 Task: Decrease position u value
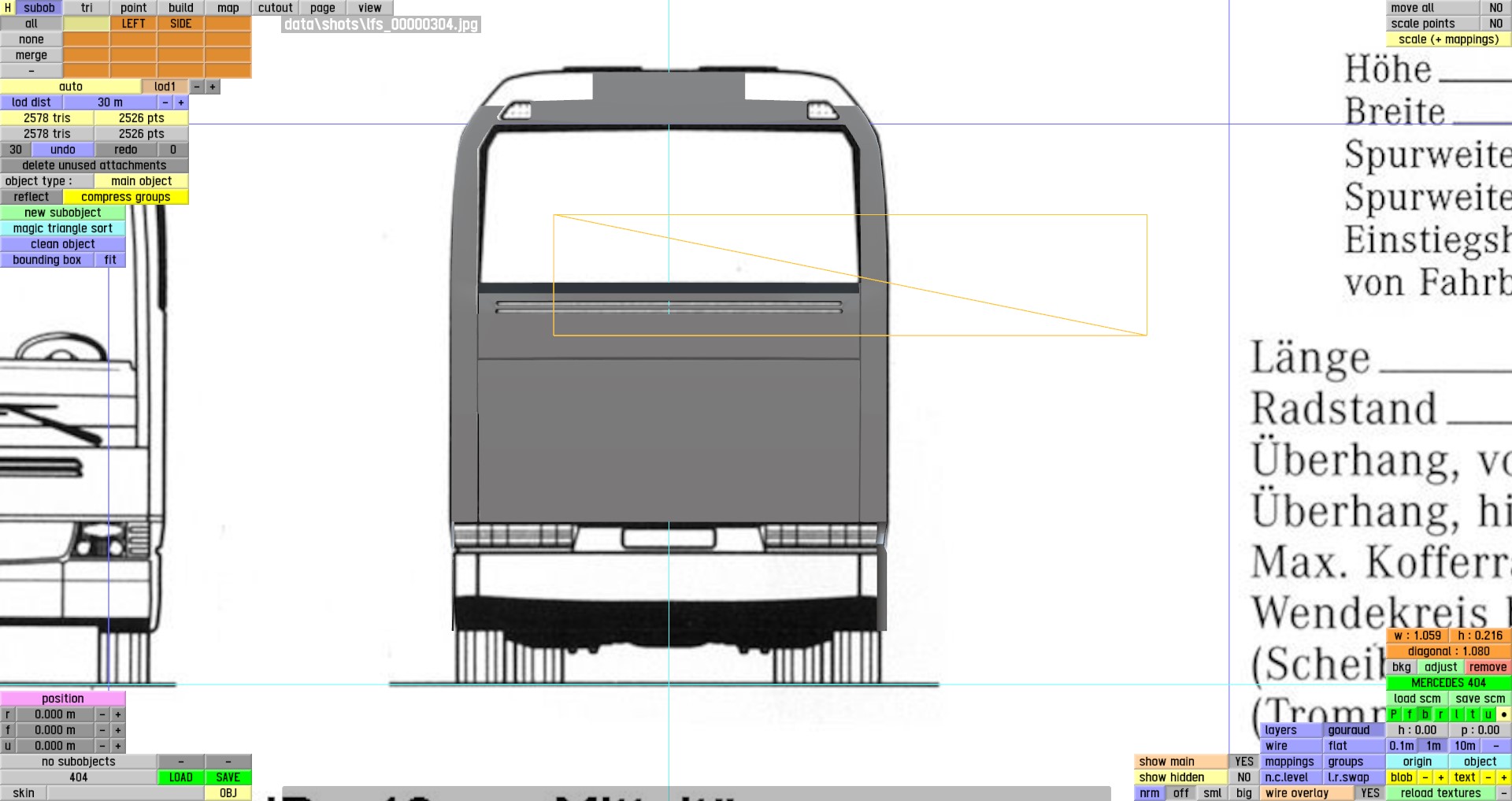pyautogui.click(x=102, y=746)
